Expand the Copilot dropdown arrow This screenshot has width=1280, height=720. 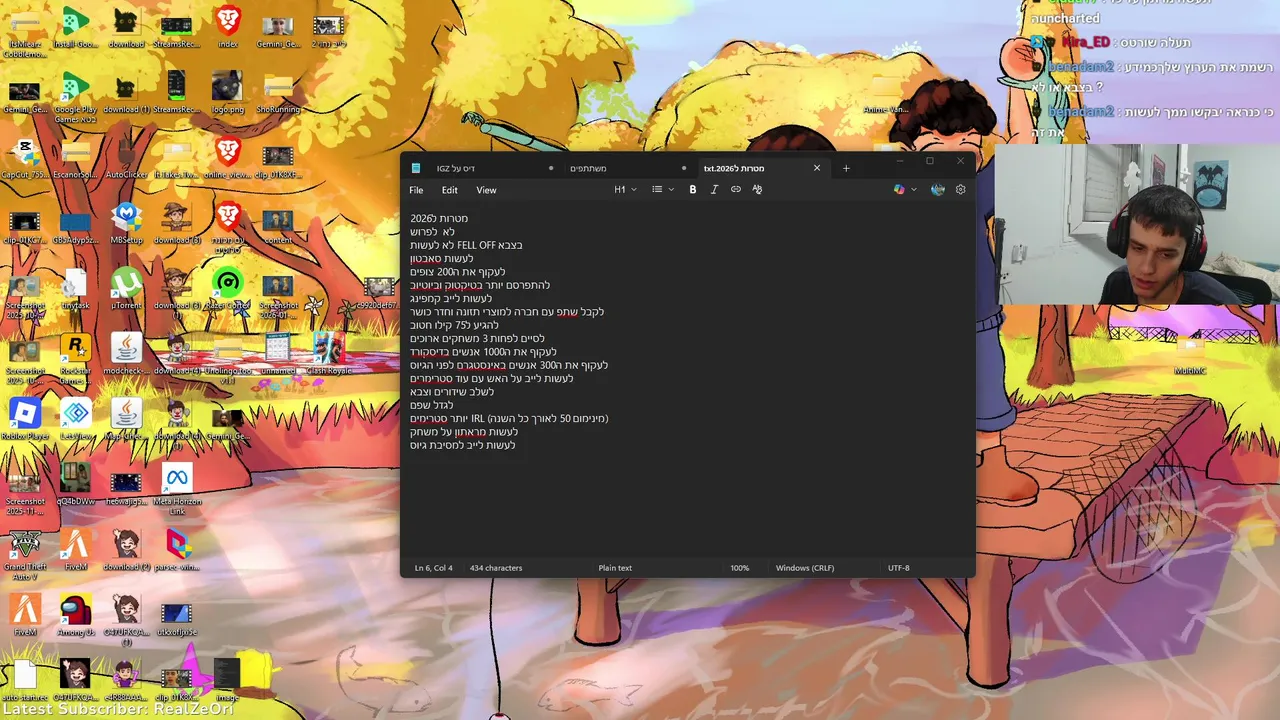tap(914, 190)
